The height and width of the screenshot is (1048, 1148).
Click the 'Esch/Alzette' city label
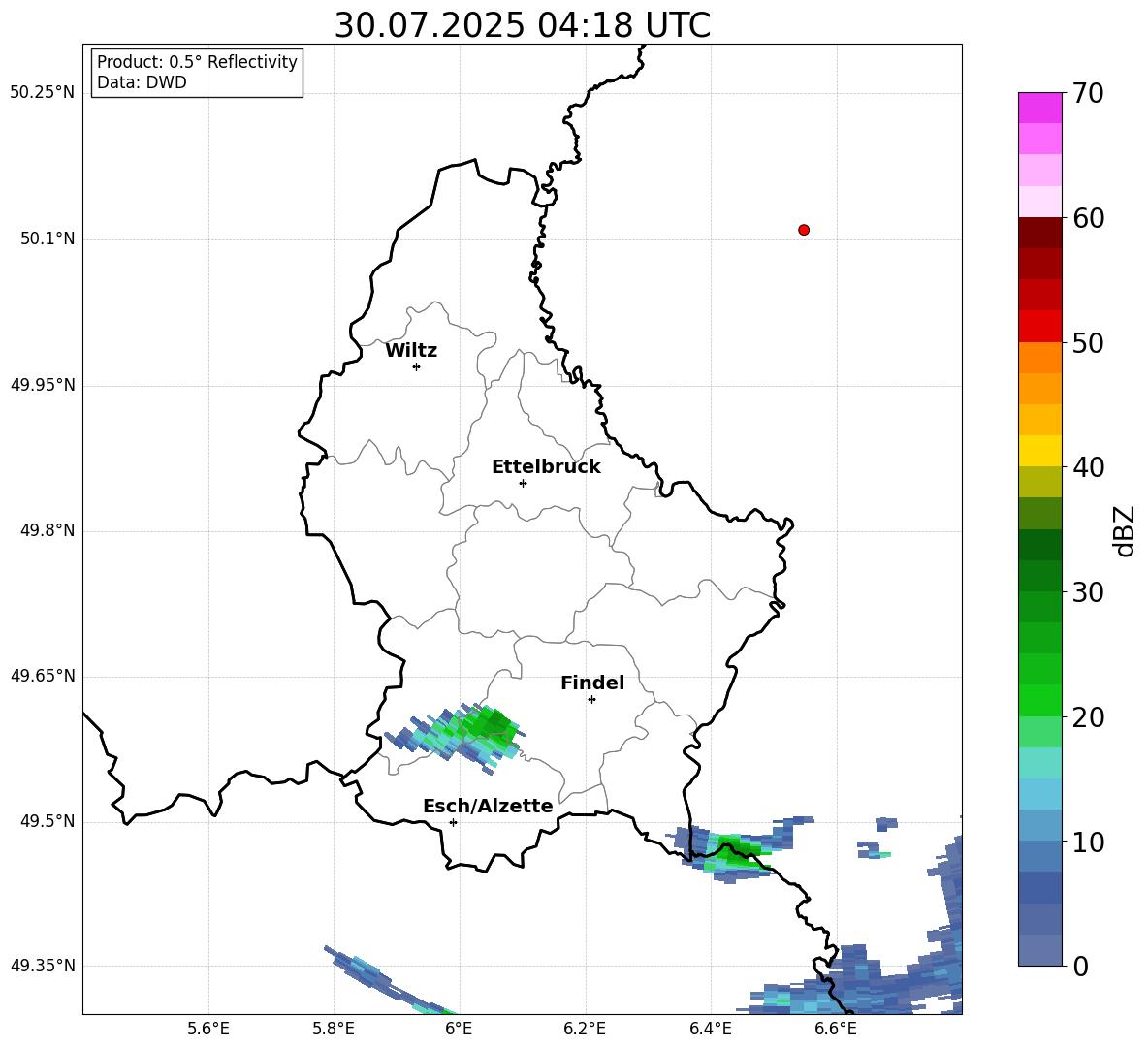[x=488, y=806]
